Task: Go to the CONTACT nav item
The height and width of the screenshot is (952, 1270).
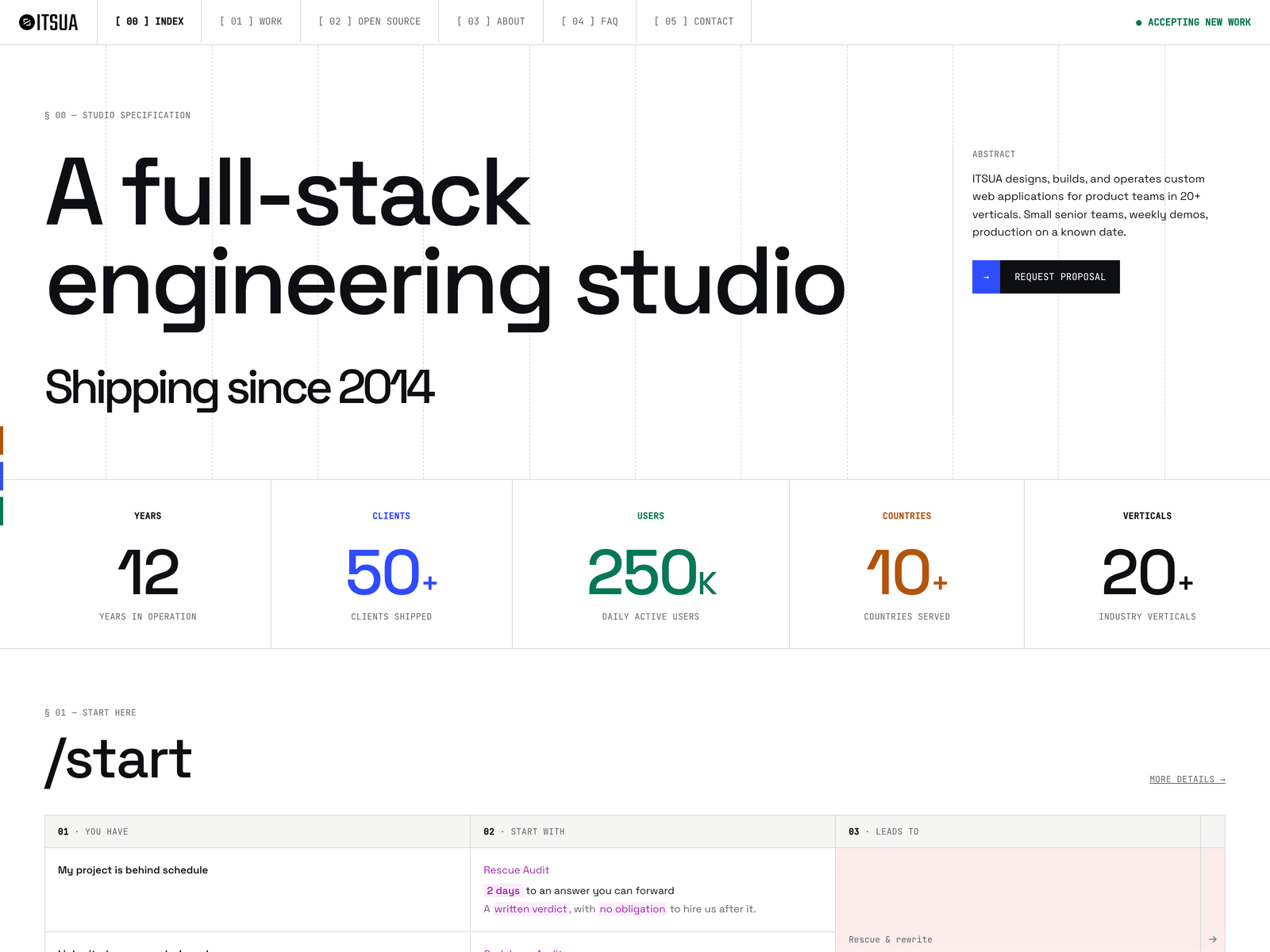Action: [x=694, y=21]
